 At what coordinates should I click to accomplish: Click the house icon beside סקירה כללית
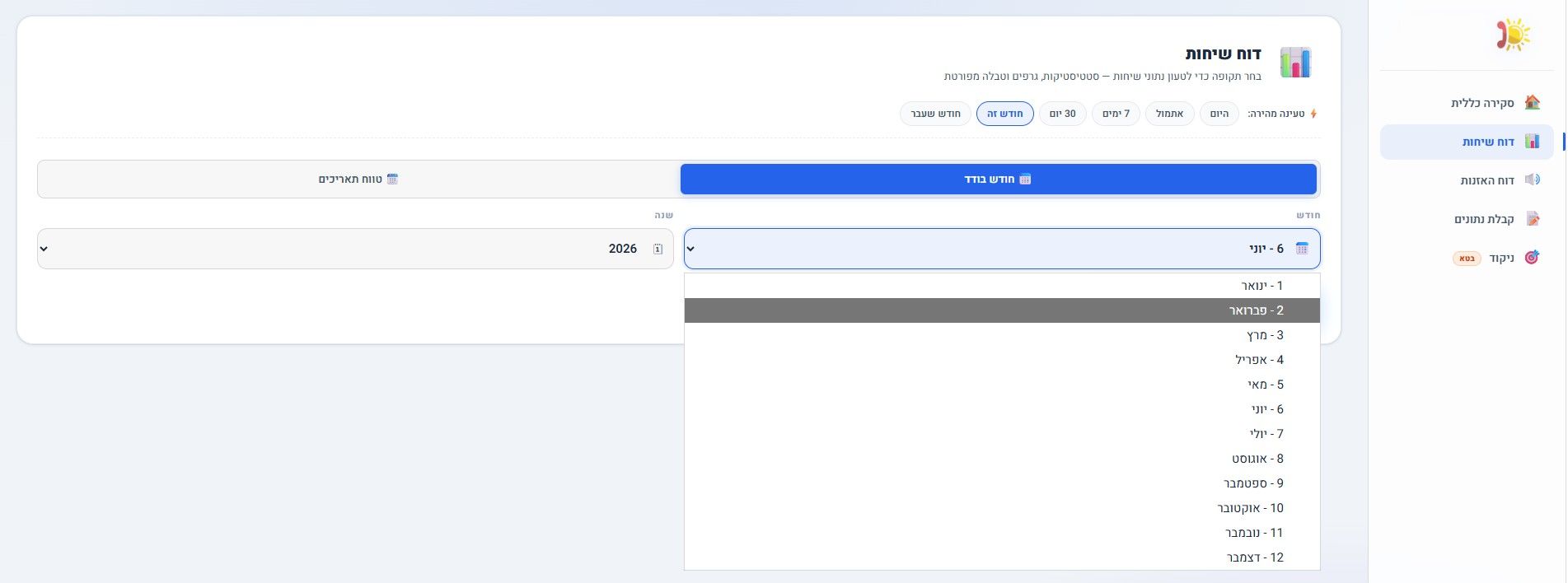[1532, 102]
